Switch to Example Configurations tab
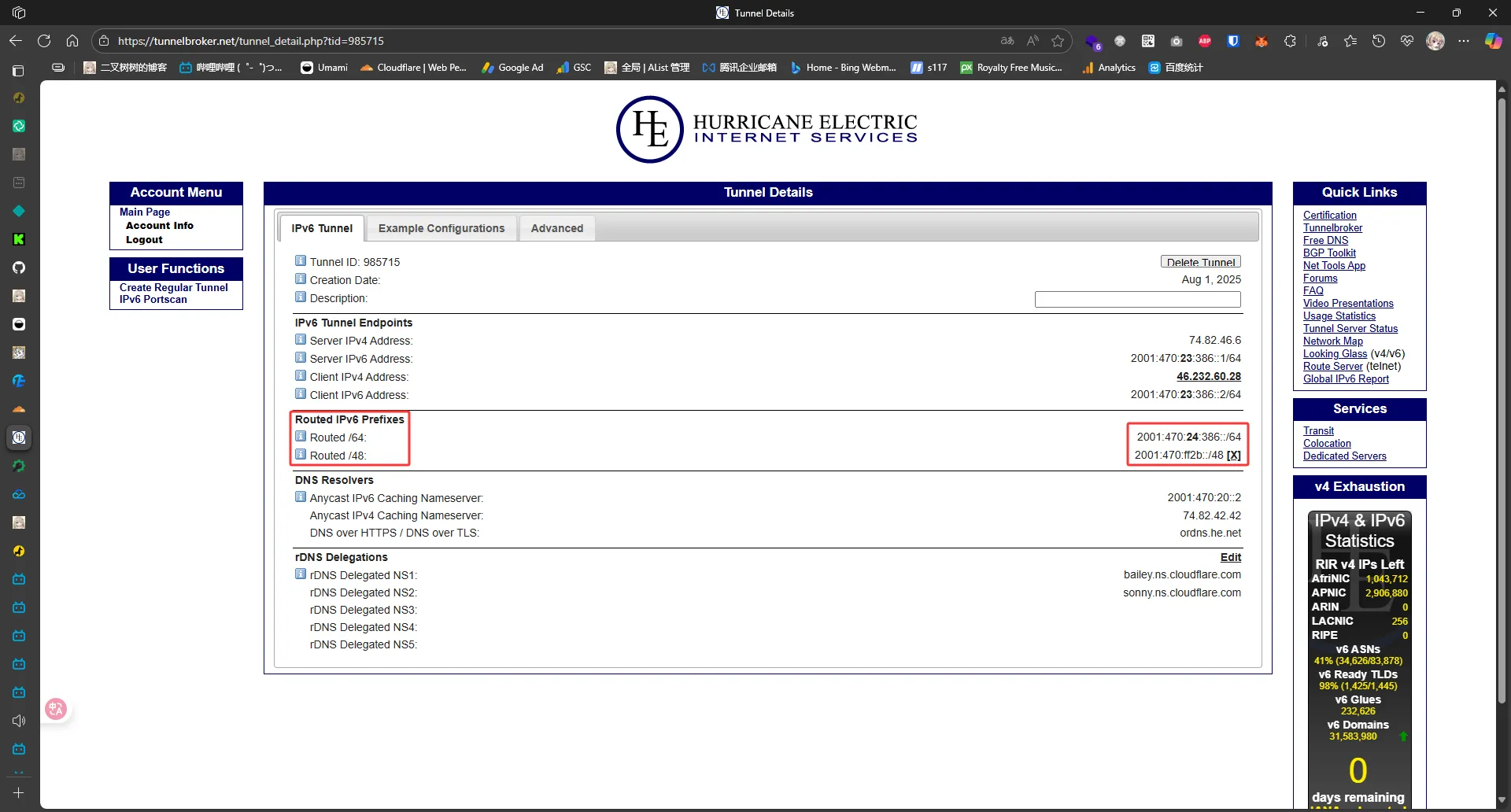 [x=441, y=228]
